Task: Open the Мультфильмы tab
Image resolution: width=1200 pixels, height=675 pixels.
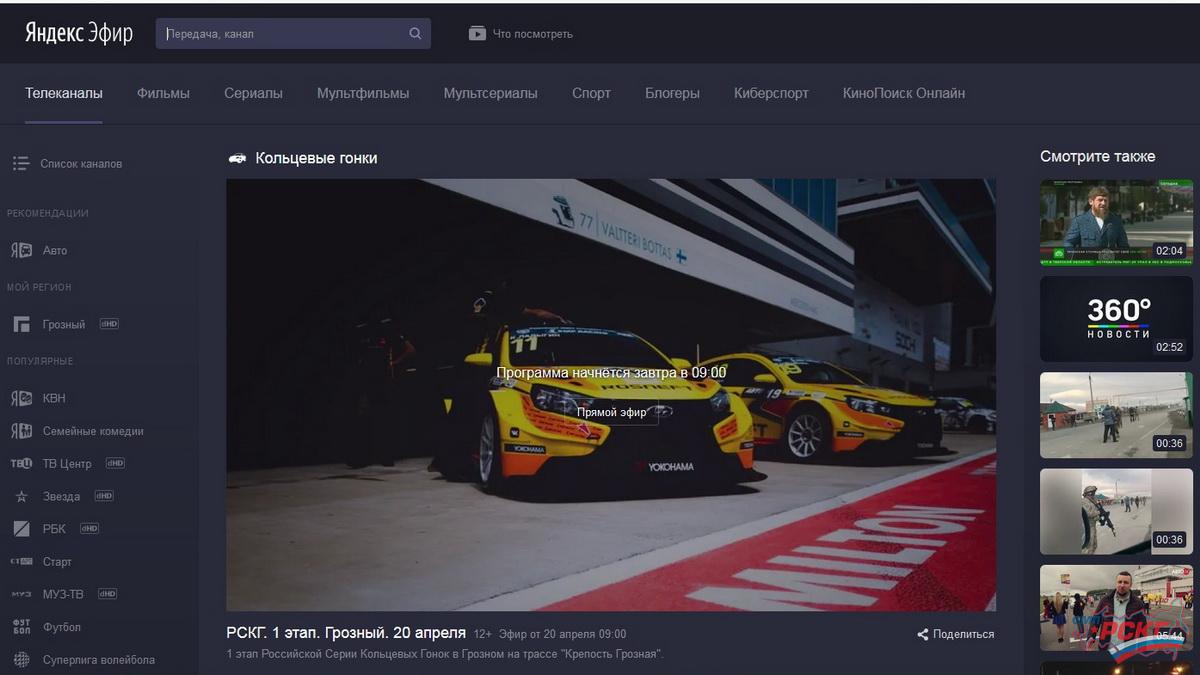Action: 363,93
